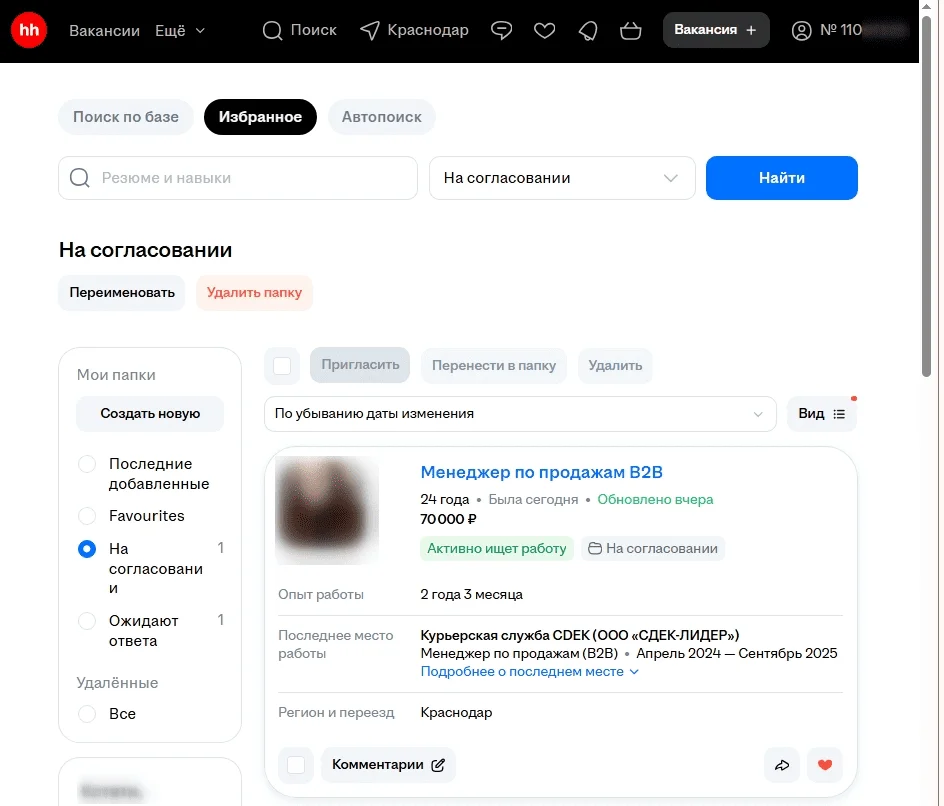Click the user profile avatar icon
Image resolution: width=944 pixels, height=806 pixels.
click(801, 30)
